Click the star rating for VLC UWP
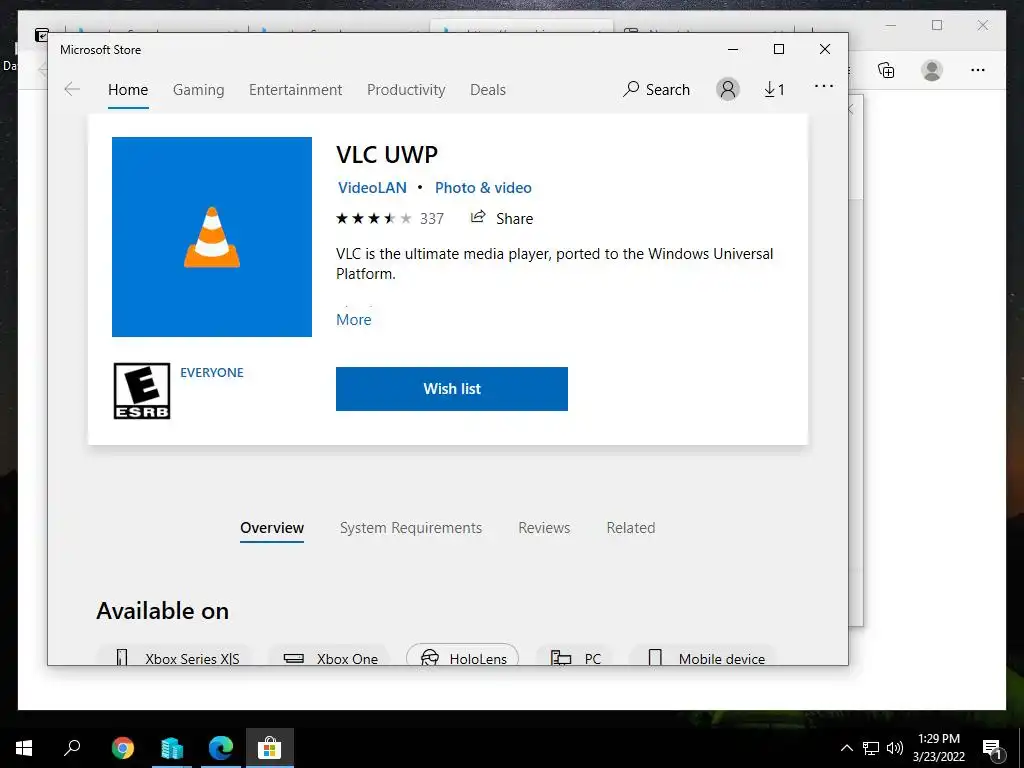The height and width of the screenshot is (768, 1024). click(x=374, y=218)
